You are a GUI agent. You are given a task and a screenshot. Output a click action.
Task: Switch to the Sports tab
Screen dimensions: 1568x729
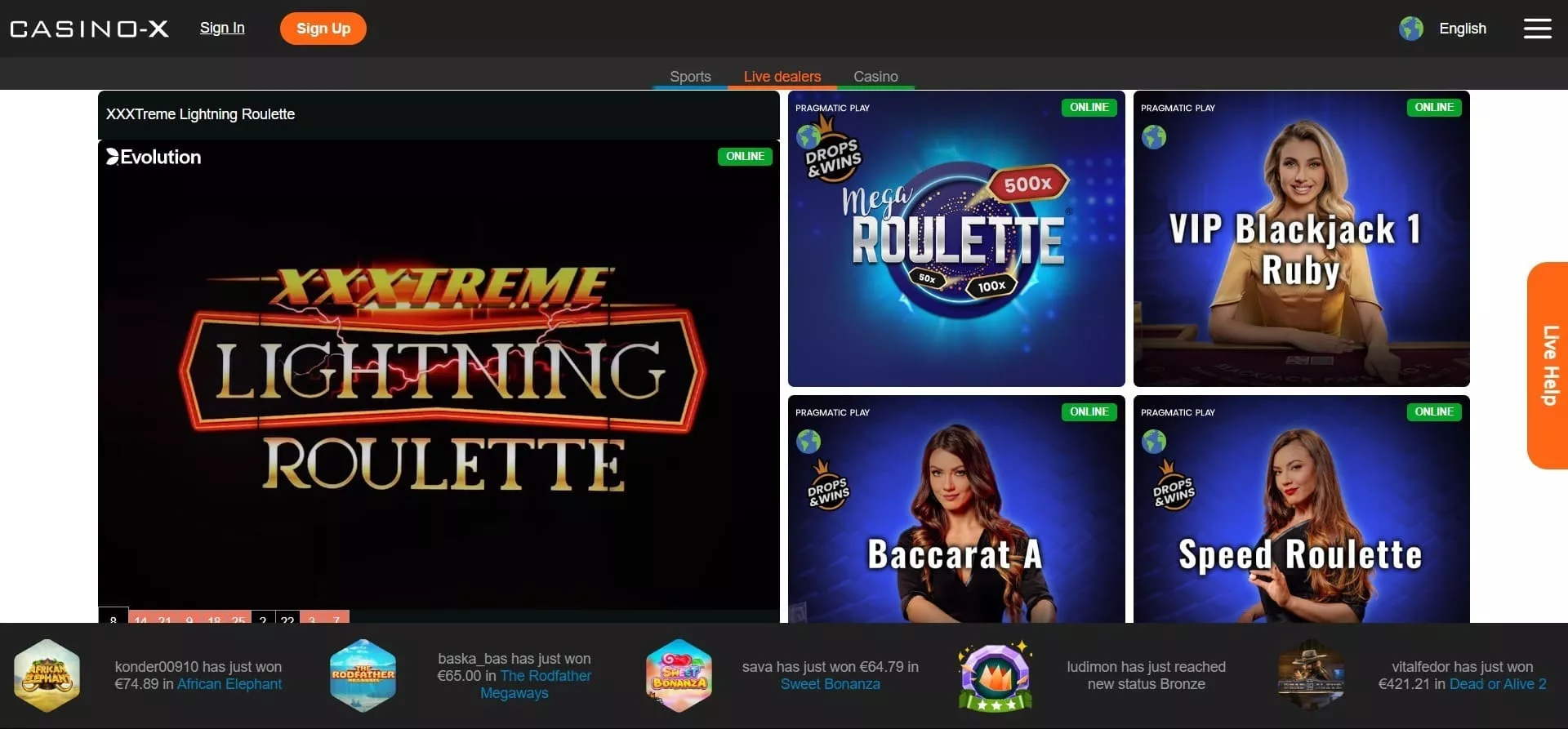[690, 76]
